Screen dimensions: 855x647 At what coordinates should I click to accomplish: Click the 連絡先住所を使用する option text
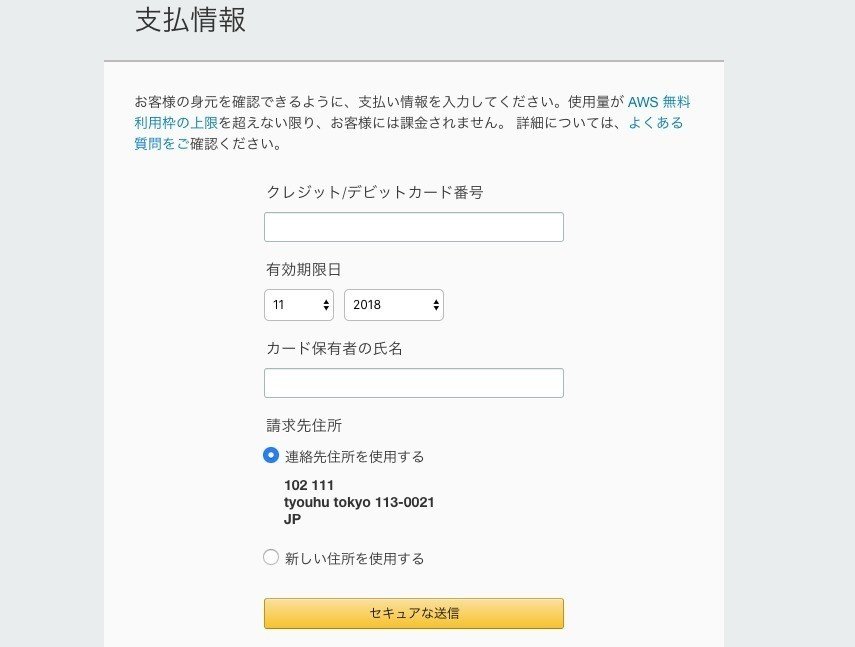pos(354,457)
